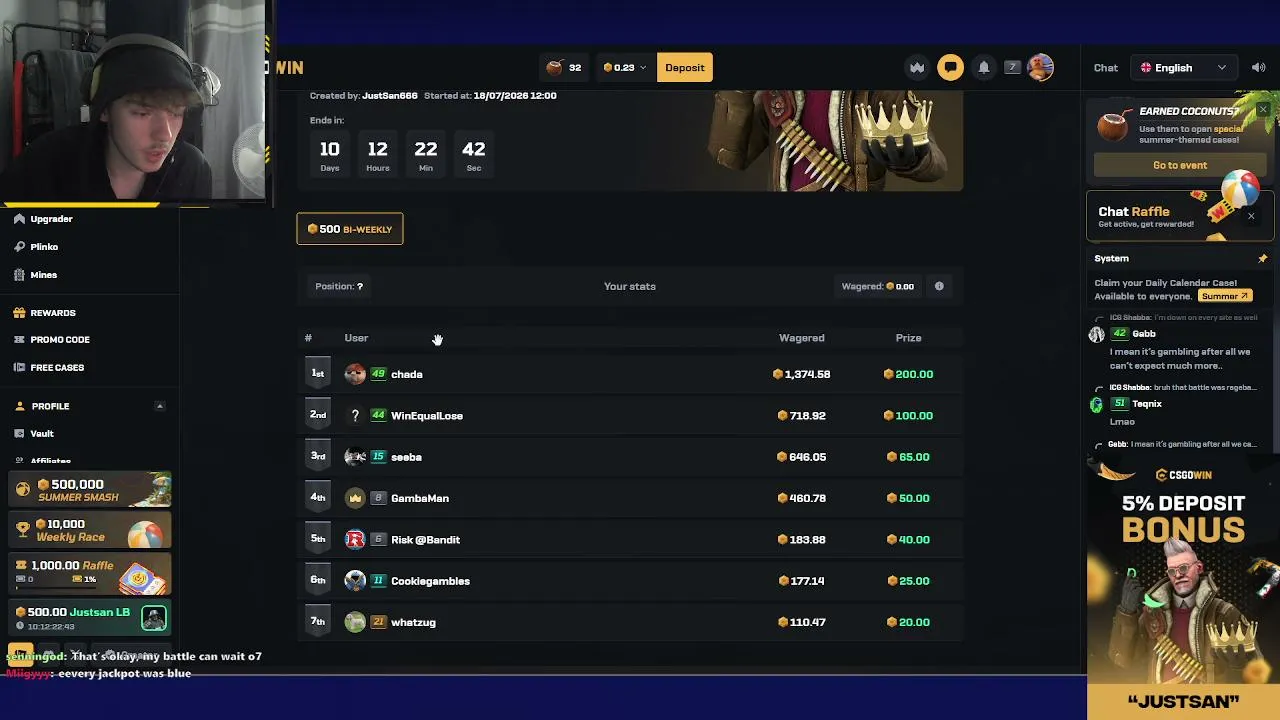Open REWARDS in the sidebar

pos(52,313)
